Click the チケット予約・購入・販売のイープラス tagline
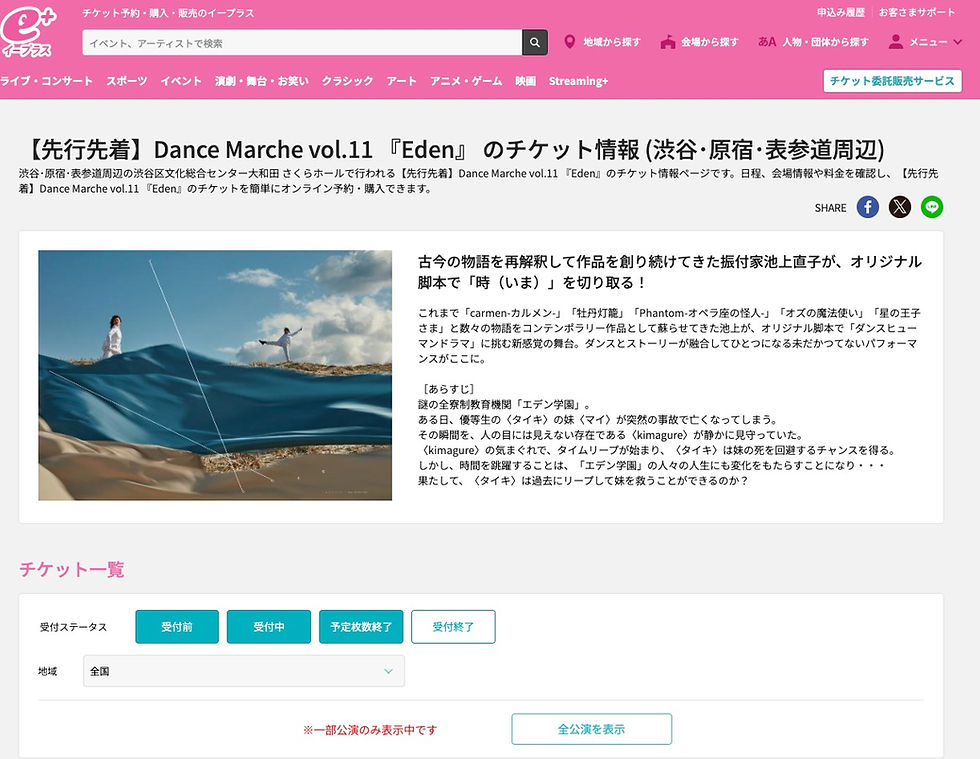 click(x=168, y=13)
